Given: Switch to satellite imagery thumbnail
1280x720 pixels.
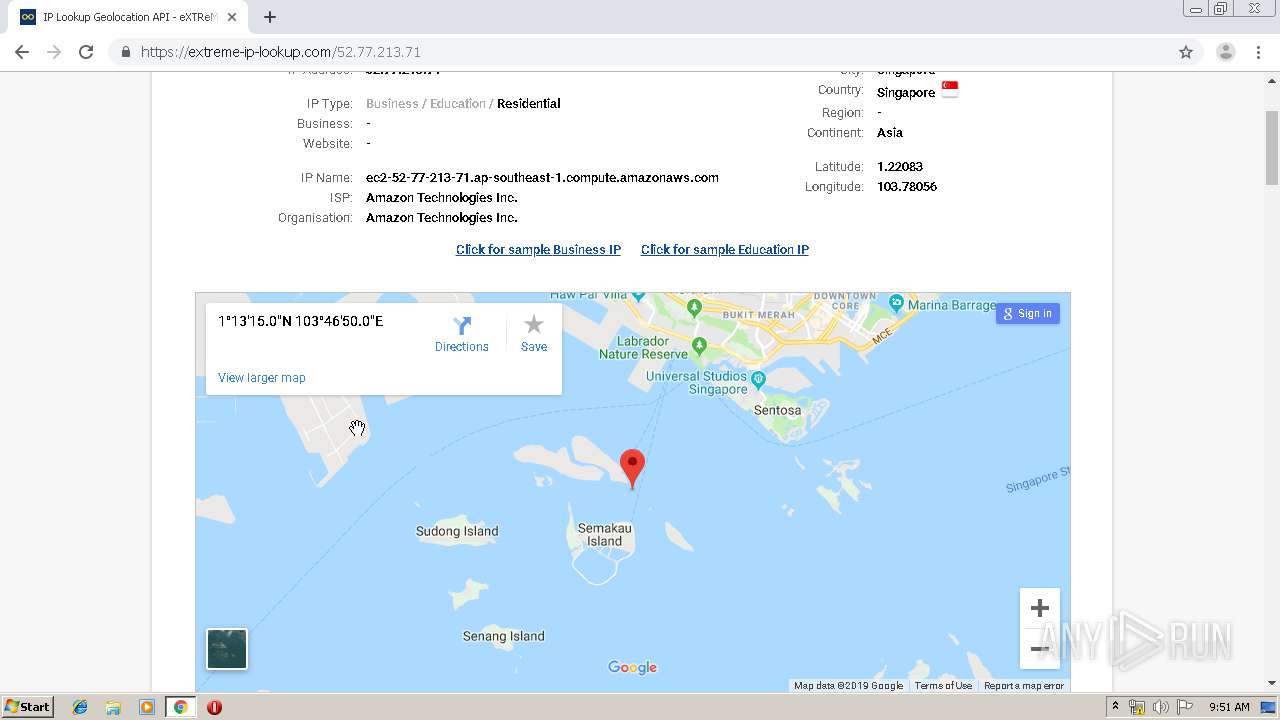Looking at the screenshot, I should coord(227,649).
